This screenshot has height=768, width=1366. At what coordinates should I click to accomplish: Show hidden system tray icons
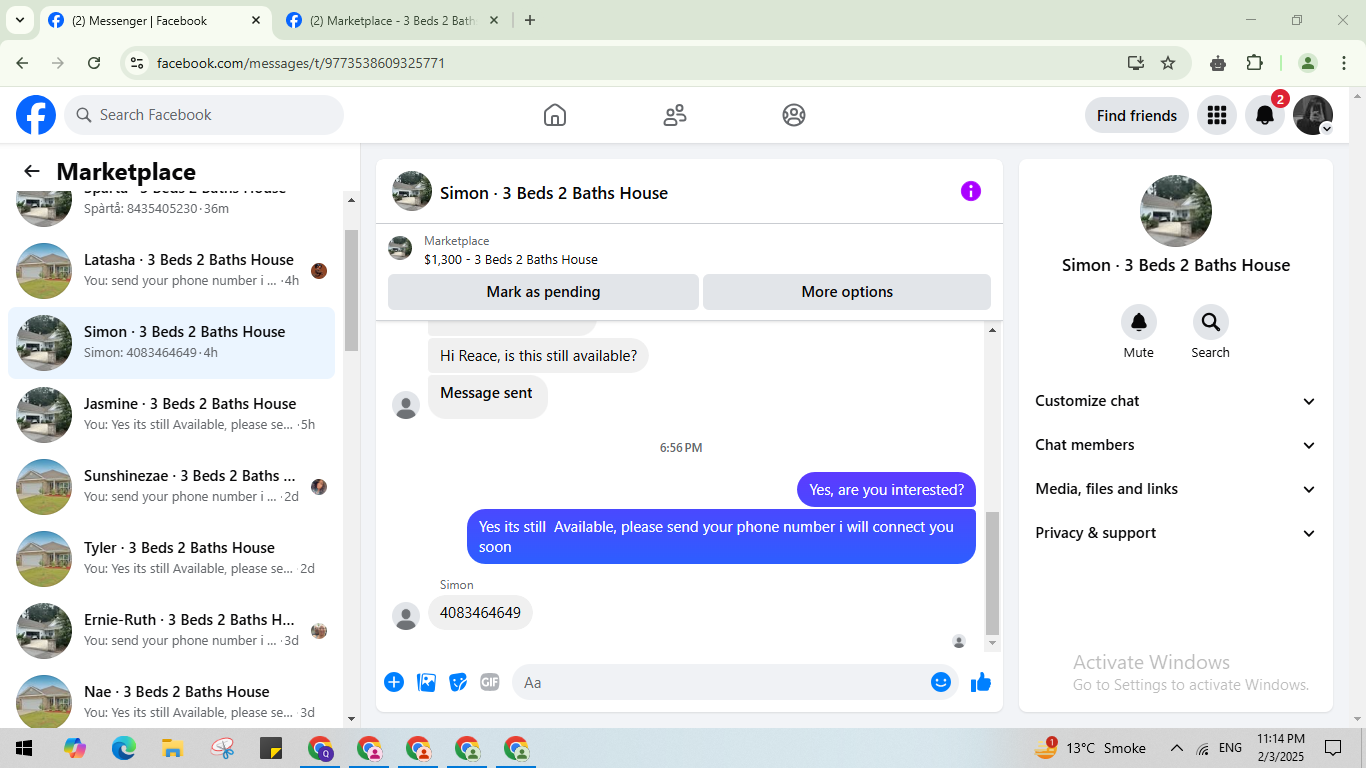pyautogui.click(x=1177, y=748)
